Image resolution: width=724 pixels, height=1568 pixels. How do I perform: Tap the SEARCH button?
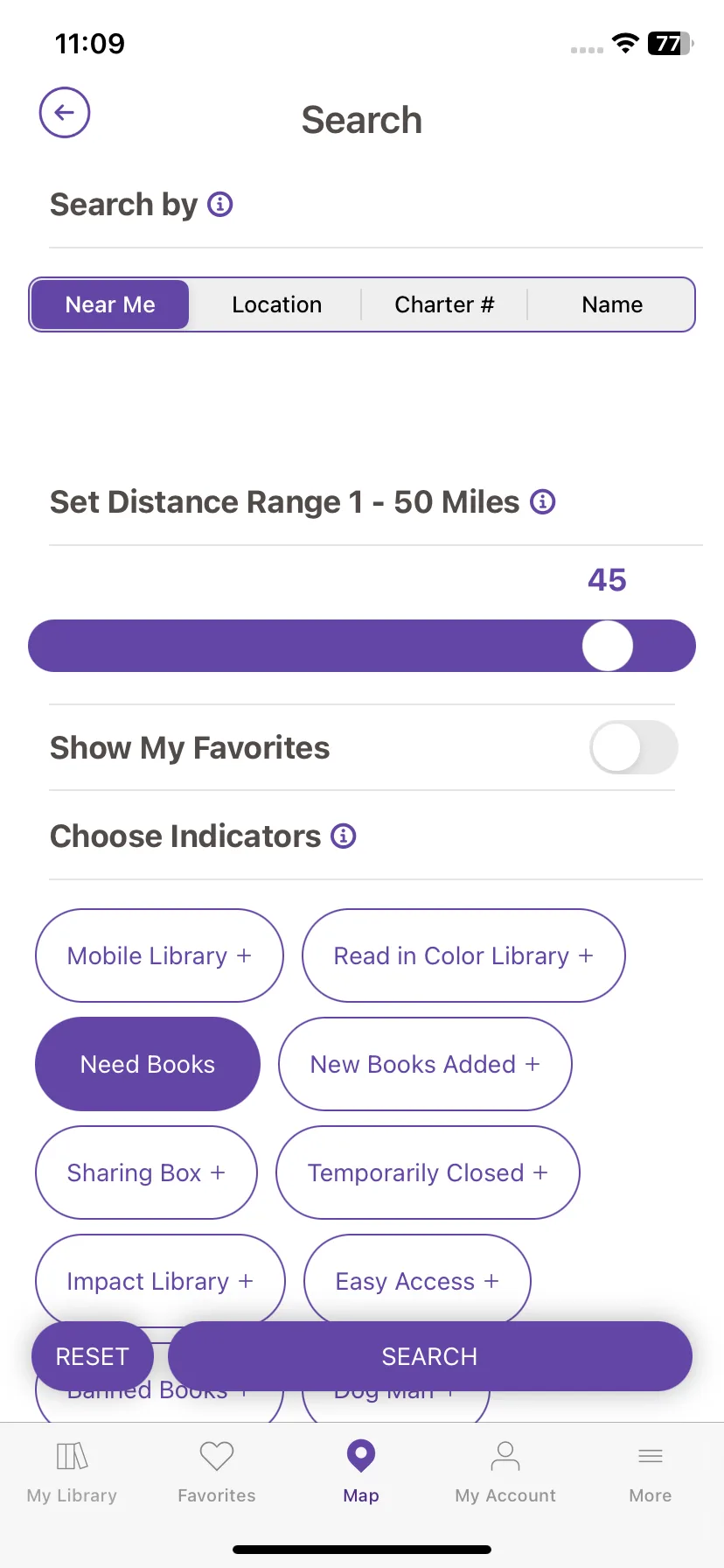pyautogui.click(x=430, y=1356)
